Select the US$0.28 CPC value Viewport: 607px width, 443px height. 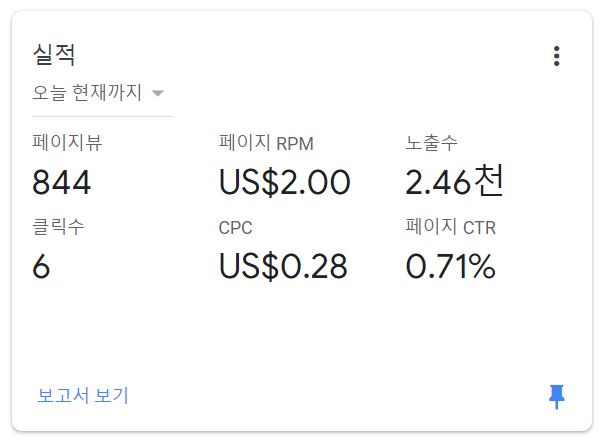click(283, 266)
